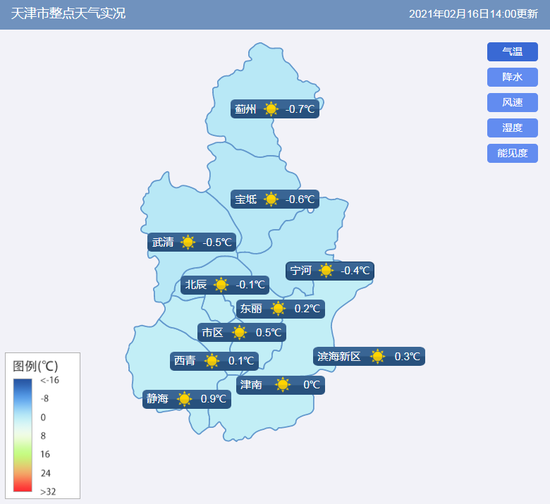Image resolution: width=550 pixels, height=504 pixels.
Task: Switch to the 降水 precipitation view
Action: click(x=512, y=77)
